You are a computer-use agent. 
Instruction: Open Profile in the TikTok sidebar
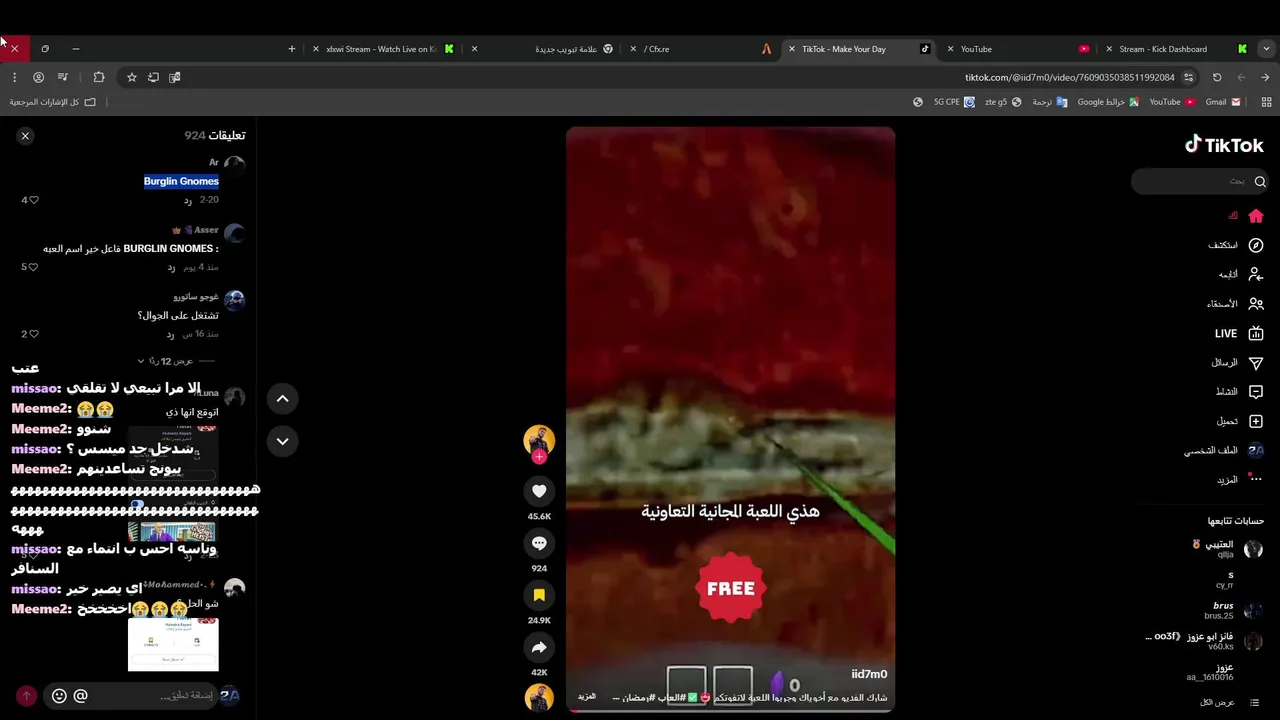[1256, 451]
